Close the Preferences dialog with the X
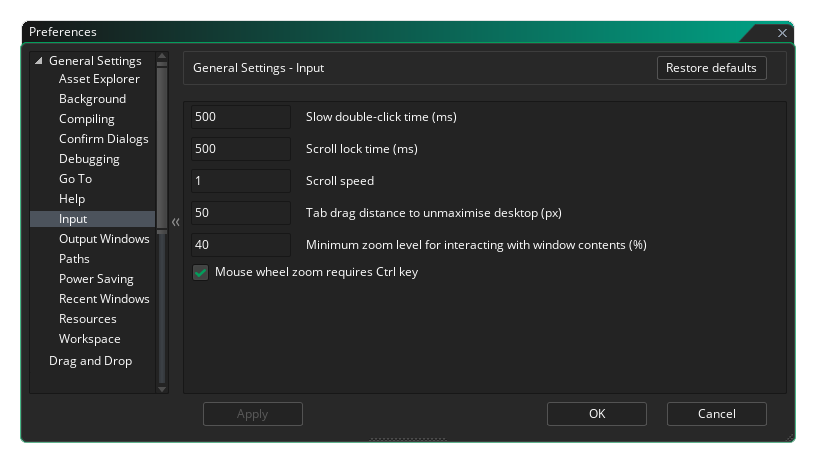This screenshot has width=816, height=463. tap(782, 33)
